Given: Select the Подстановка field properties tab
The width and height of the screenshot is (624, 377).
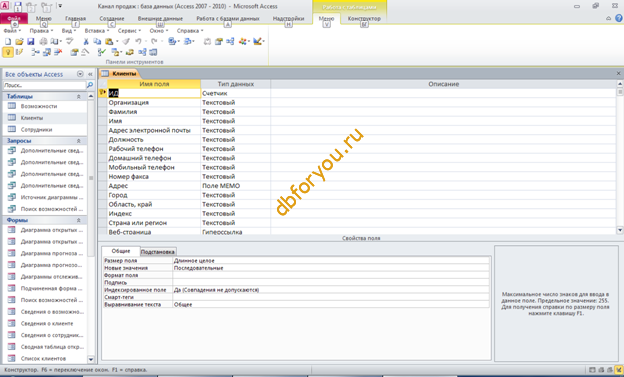Looking at the screenshot, I should [x=158, y=252].
